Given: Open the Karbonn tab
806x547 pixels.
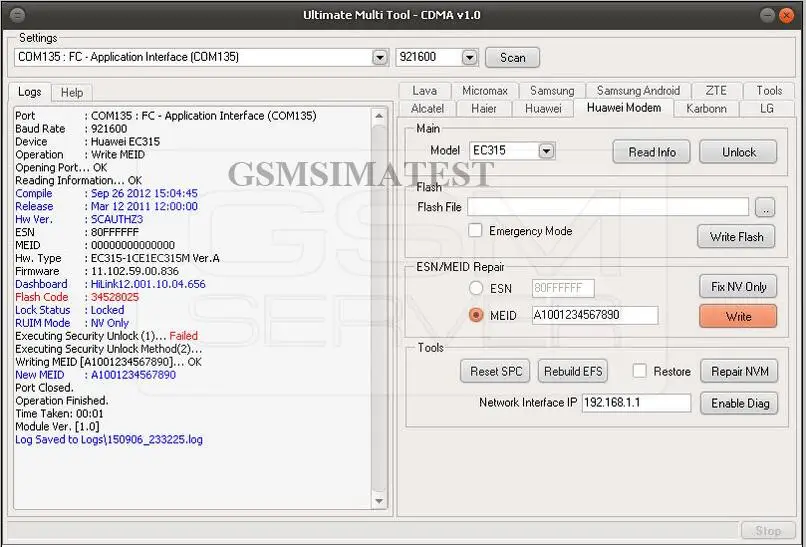Looking at the screenshot, I should pos(706,108).
